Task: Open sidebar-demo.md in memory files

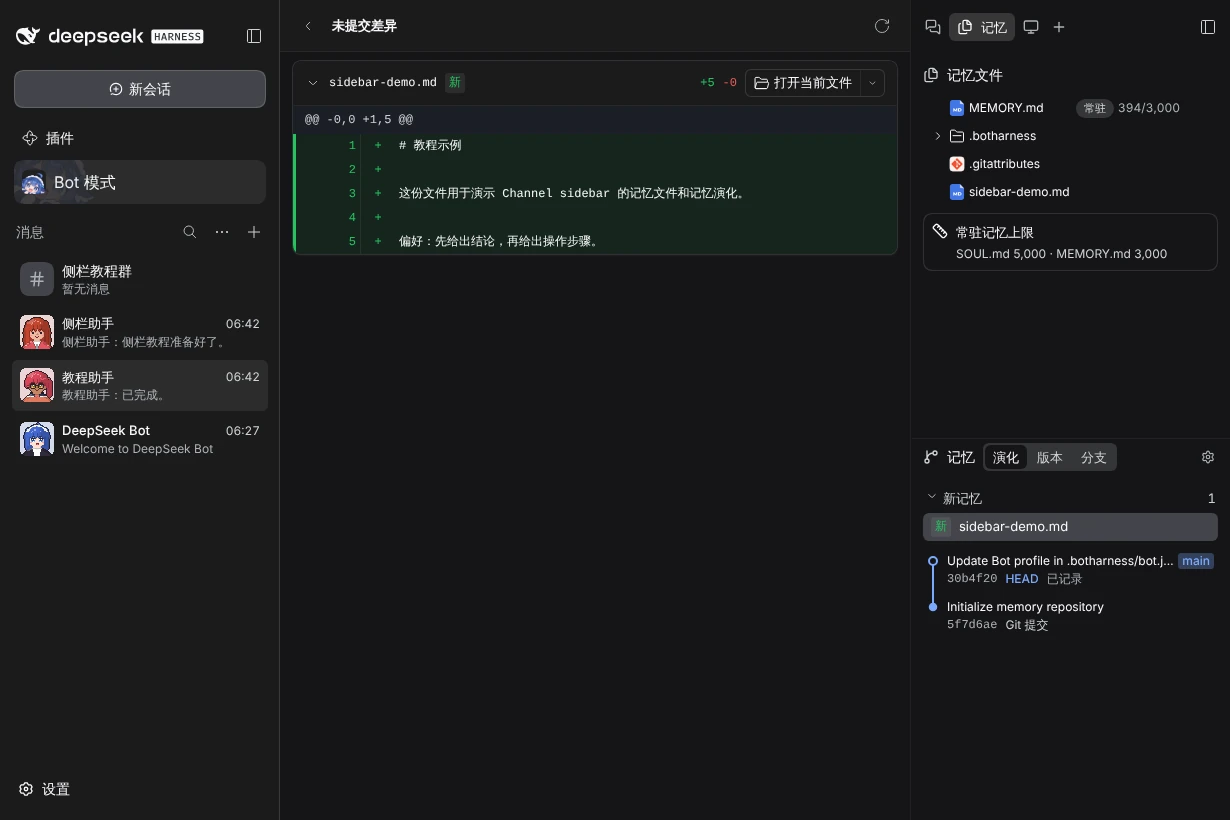Action: pos(1070,192)
